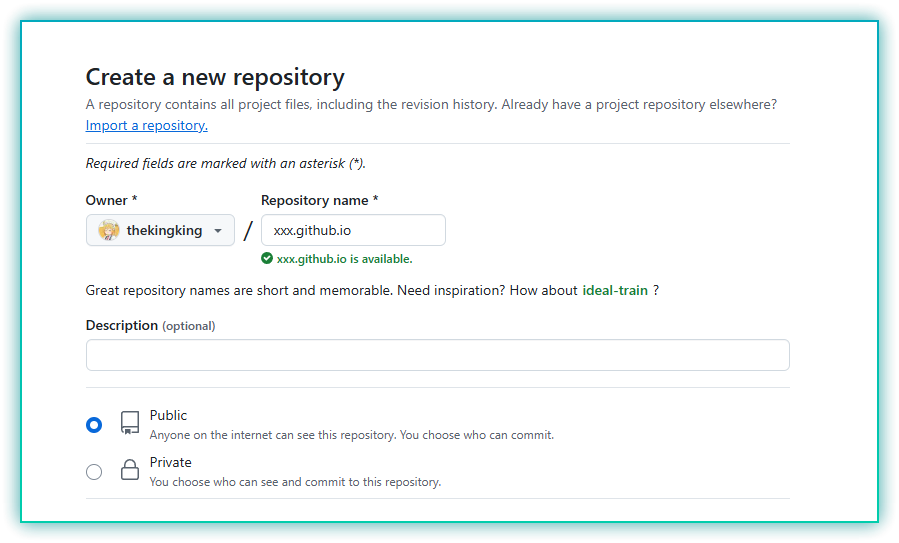Focus the Repository name input field

tap(353, 230)
